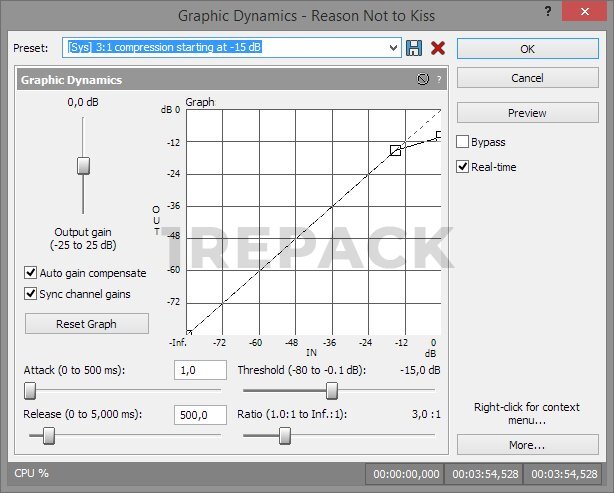
Task: Click Reset Graph button
Action: (x=87, y=324)
